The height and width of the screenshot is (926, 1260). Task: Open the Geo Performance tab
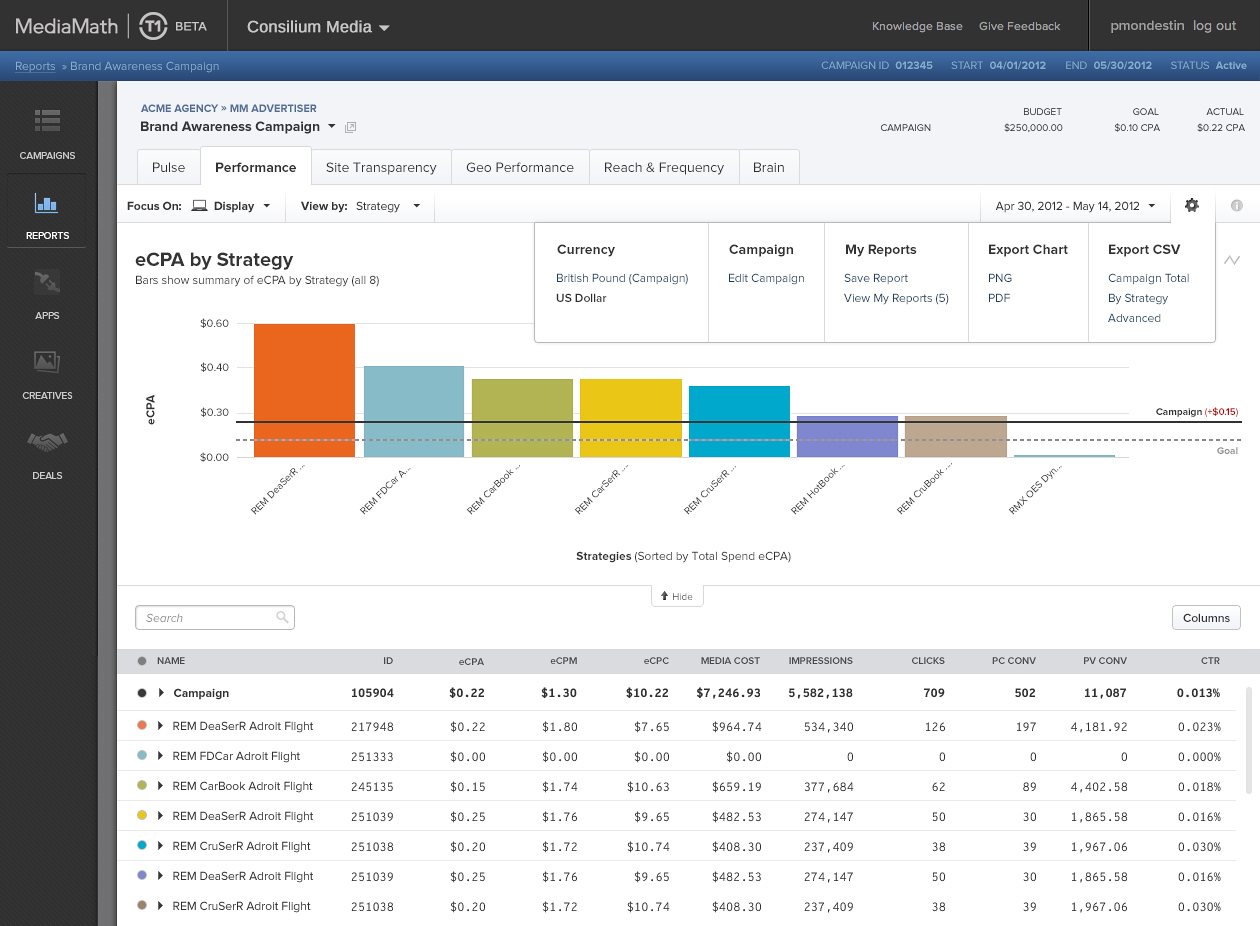point(520,167)
